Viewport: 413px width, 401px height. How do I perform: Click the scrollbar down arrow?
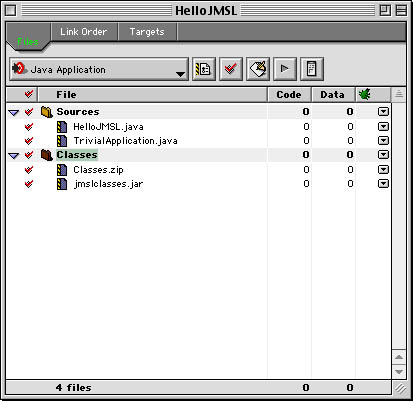pos(399,371)
